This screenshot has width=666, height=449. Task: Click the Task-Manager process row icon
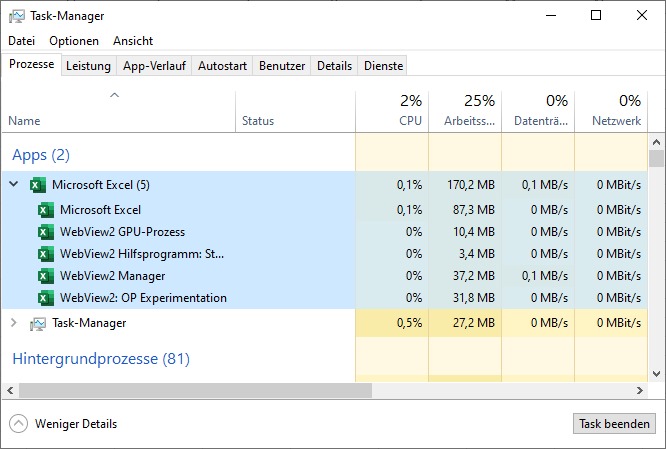click(x=38, y=324)
